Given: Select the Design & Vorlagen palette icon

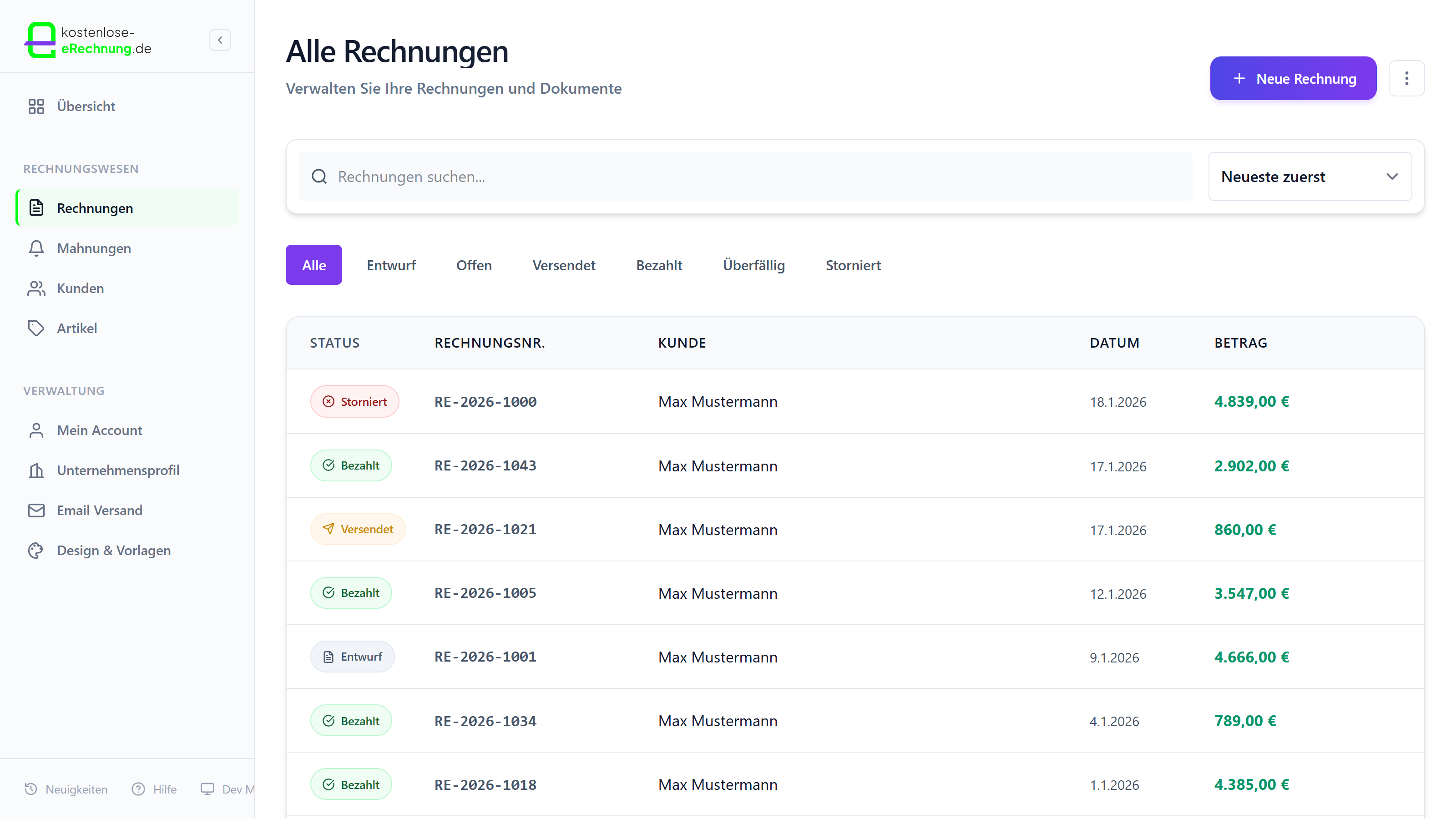Looking at the screenshot, I should (x=36, y=551).
